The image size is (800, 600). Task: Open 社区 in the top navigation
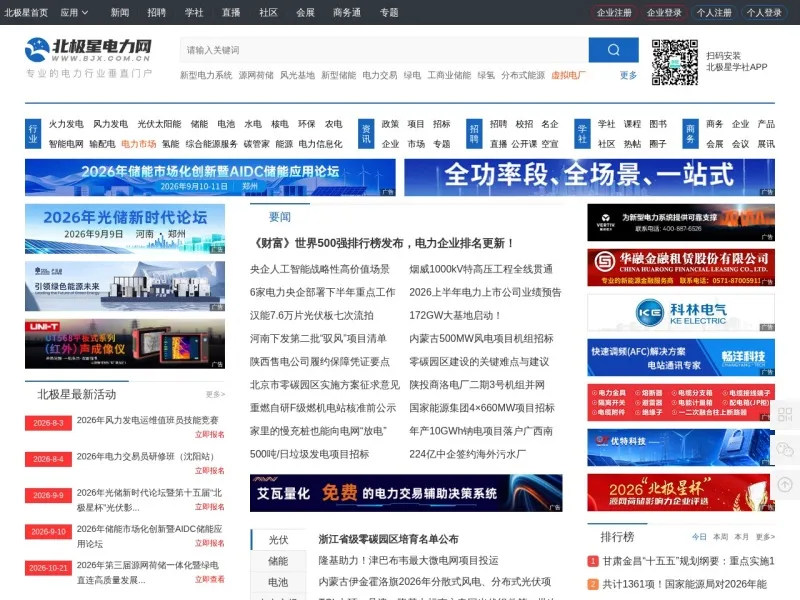tap(268, 12)
